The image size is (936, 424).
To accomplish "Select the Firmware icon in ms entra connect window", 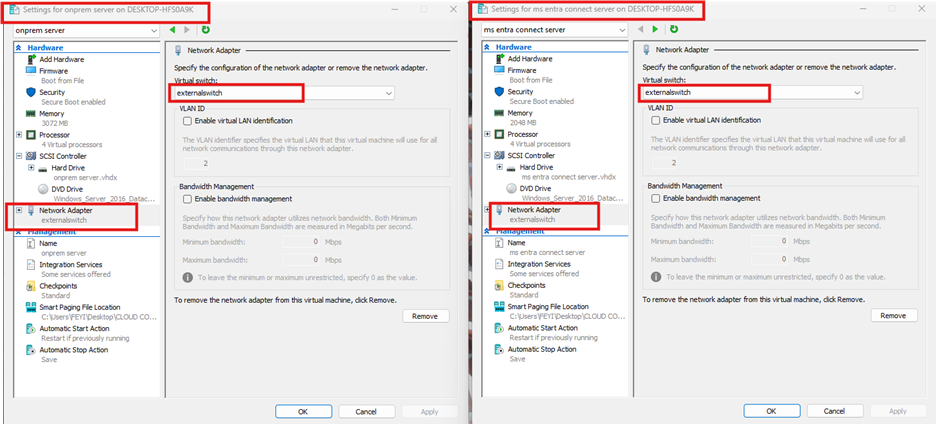I will pos(498,71).
